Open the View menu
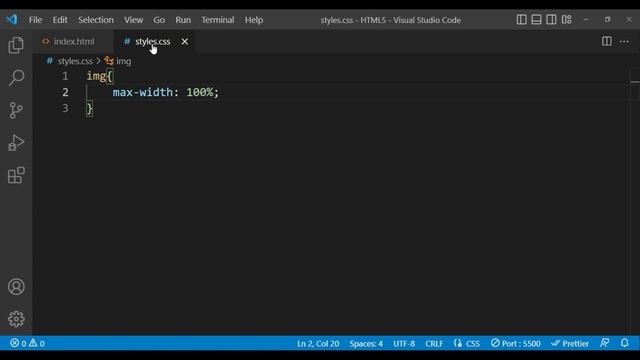This screenshot has height=360, width=640. click(133, 20)
